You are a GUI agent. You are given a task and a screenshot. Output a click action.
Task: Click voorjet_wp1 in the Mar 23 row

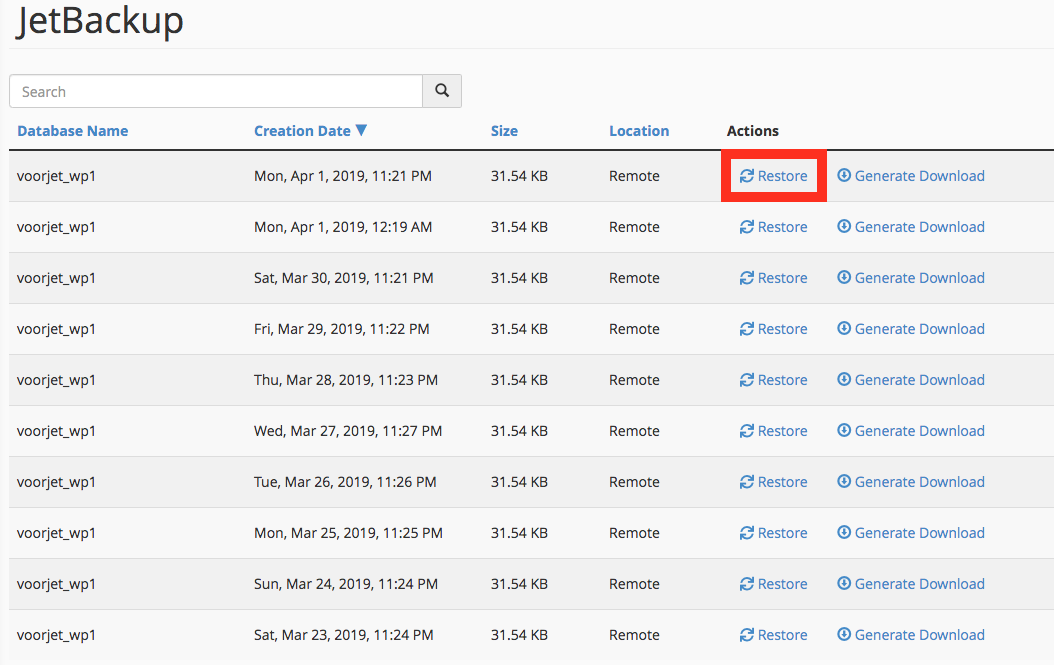pos(56,635)
